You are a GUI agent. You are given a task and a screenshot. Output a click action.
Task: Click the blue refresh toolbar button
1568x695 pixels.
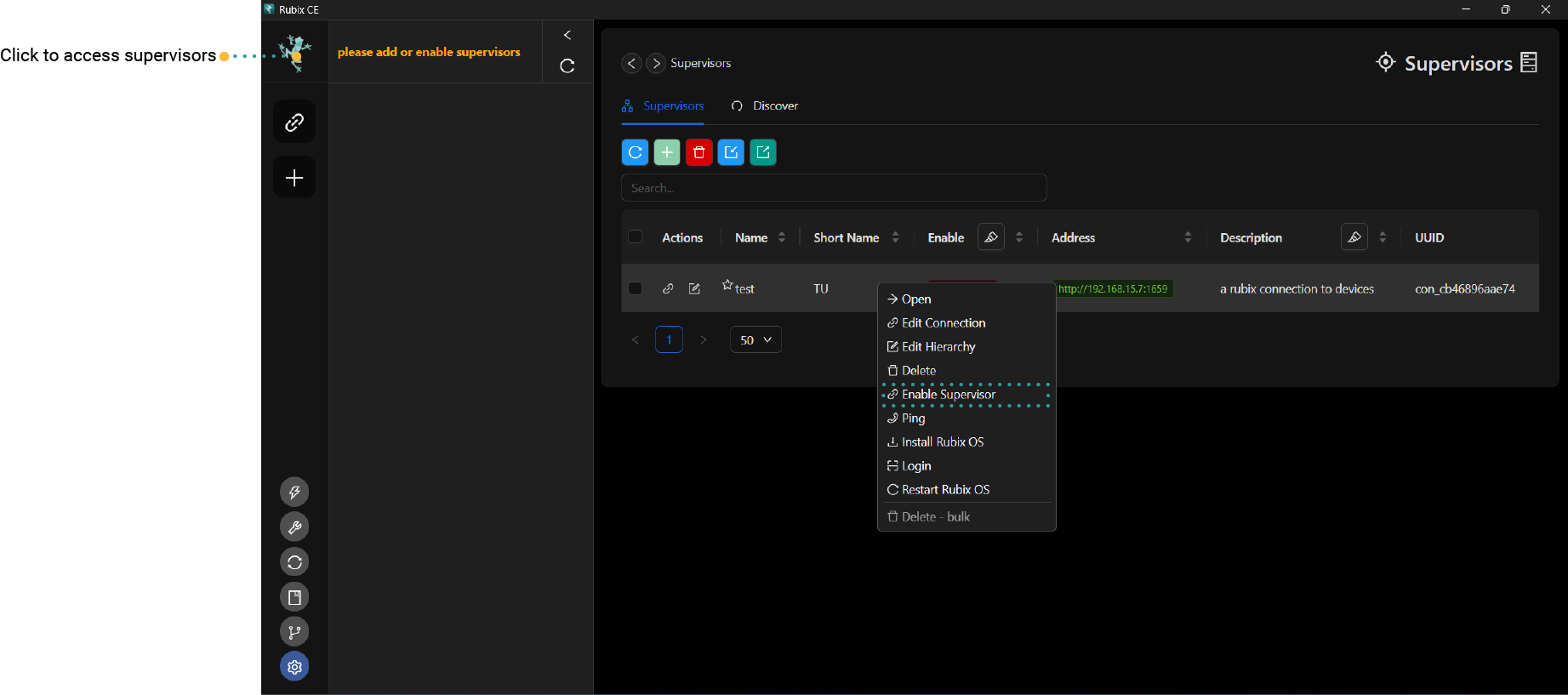coord(635,152)
